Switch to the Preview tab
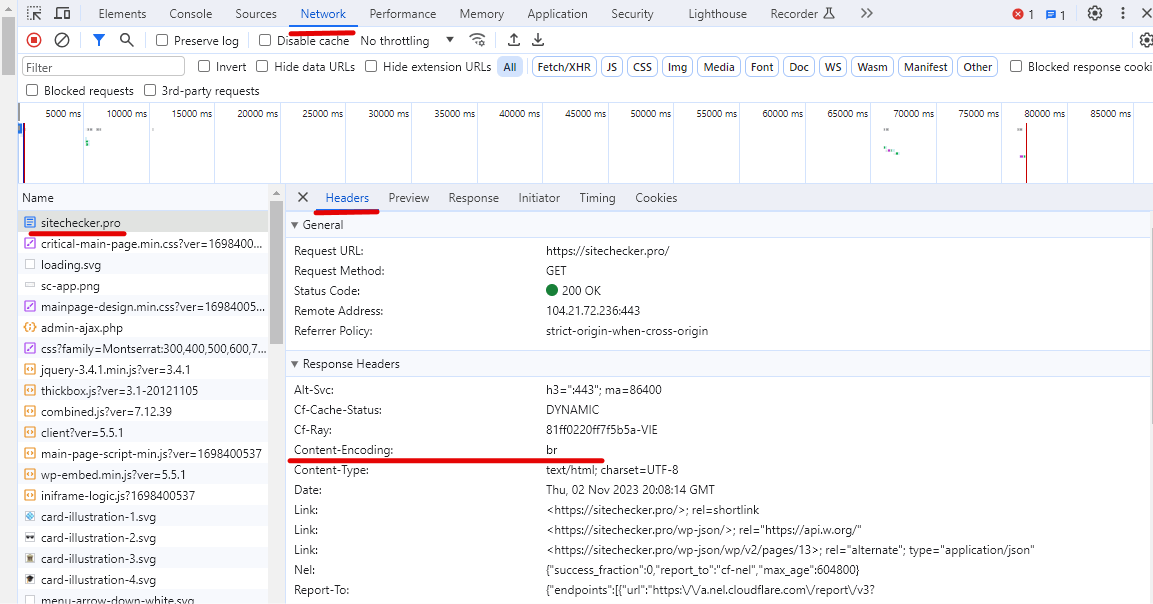Screen dimensions: 1153x604 pyautogui.click(x=409, y=197)
